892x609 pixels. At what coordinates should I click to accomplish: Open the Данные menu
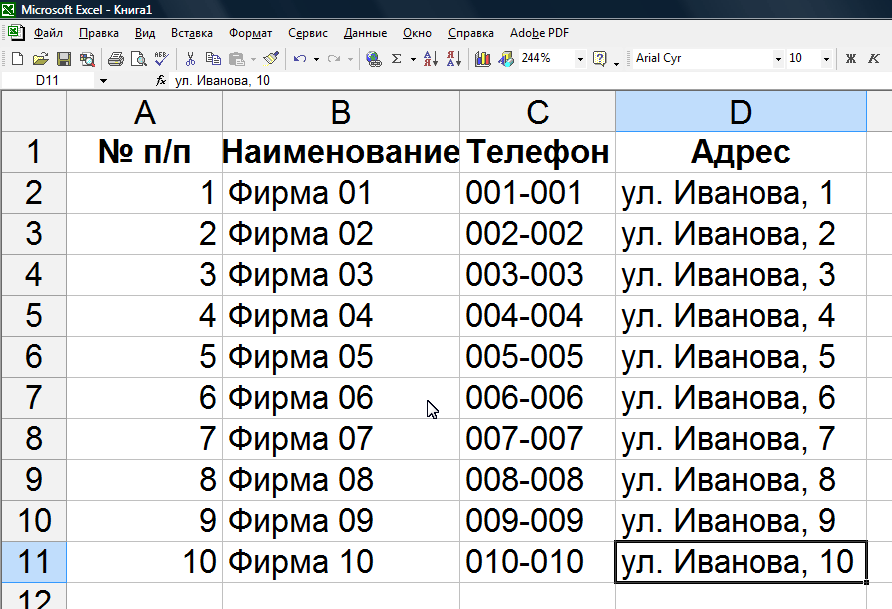[x=365, y=33]
